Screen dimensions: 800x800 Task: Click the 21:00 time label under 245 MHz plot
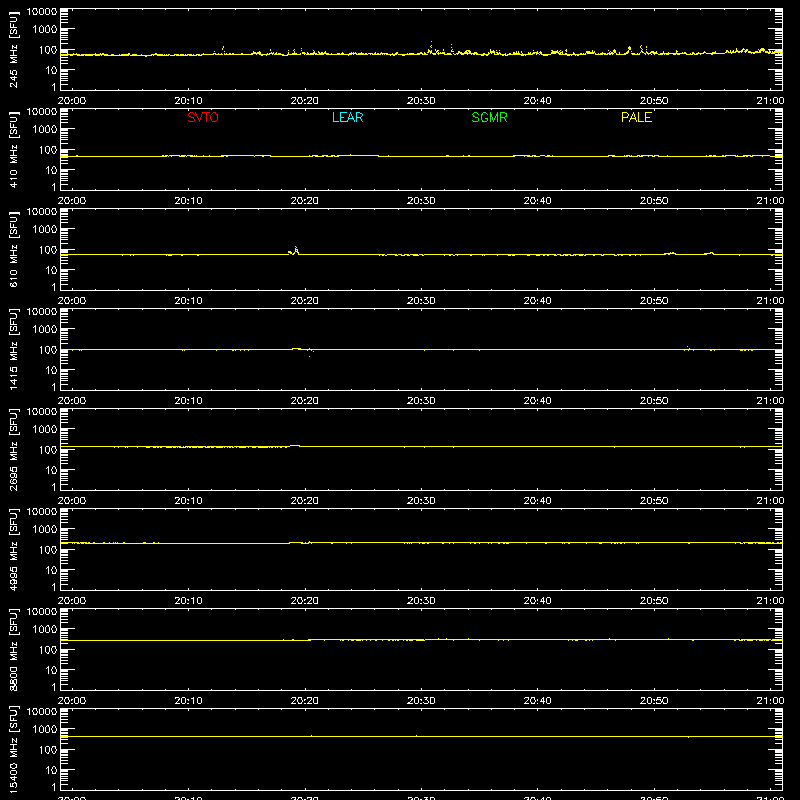pos(770,101)
